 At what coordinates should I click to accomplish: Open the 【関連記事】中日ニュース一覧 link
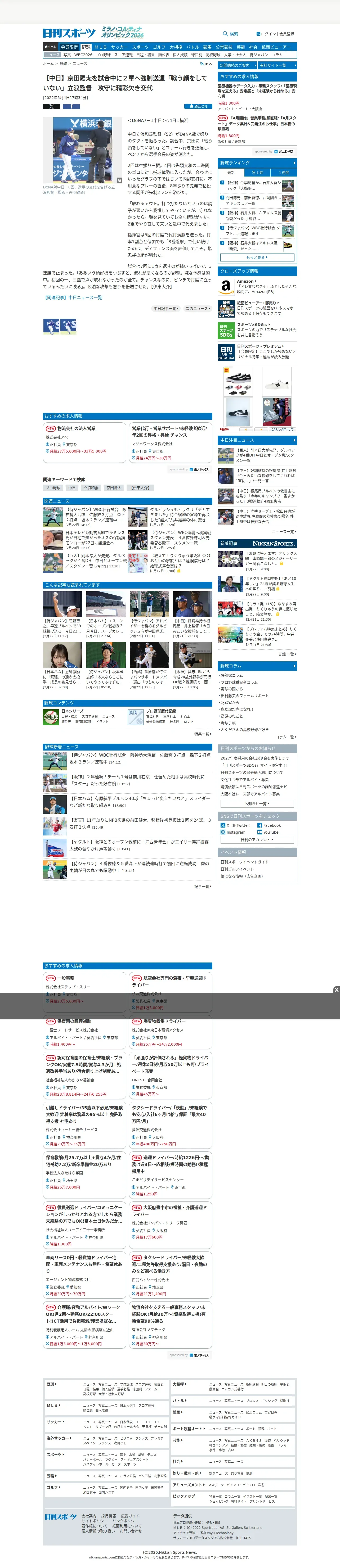coord(73,298)
